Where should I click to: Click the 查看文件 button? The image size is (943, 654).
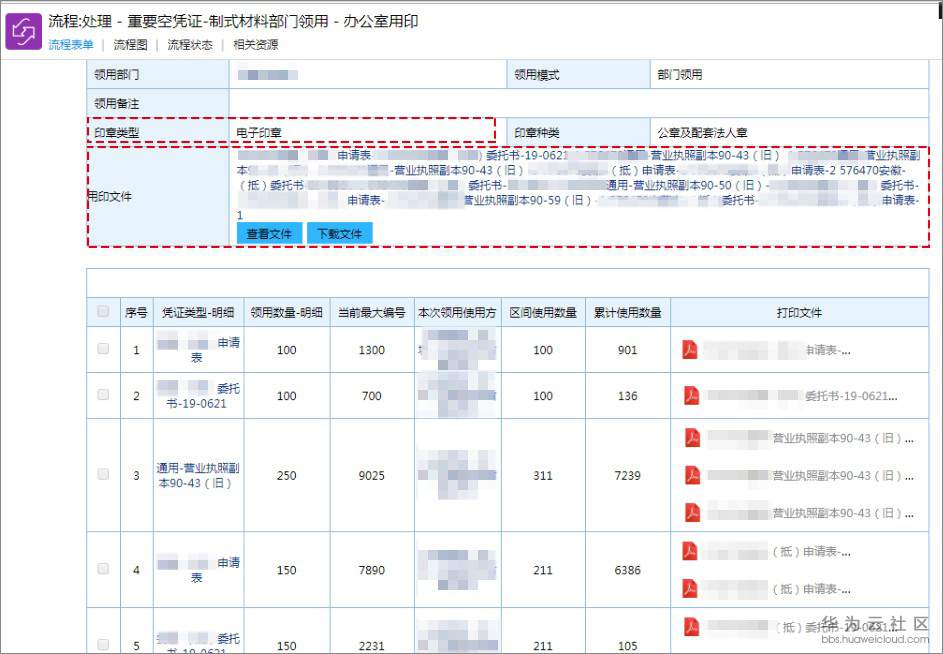[x=269, y=233]
